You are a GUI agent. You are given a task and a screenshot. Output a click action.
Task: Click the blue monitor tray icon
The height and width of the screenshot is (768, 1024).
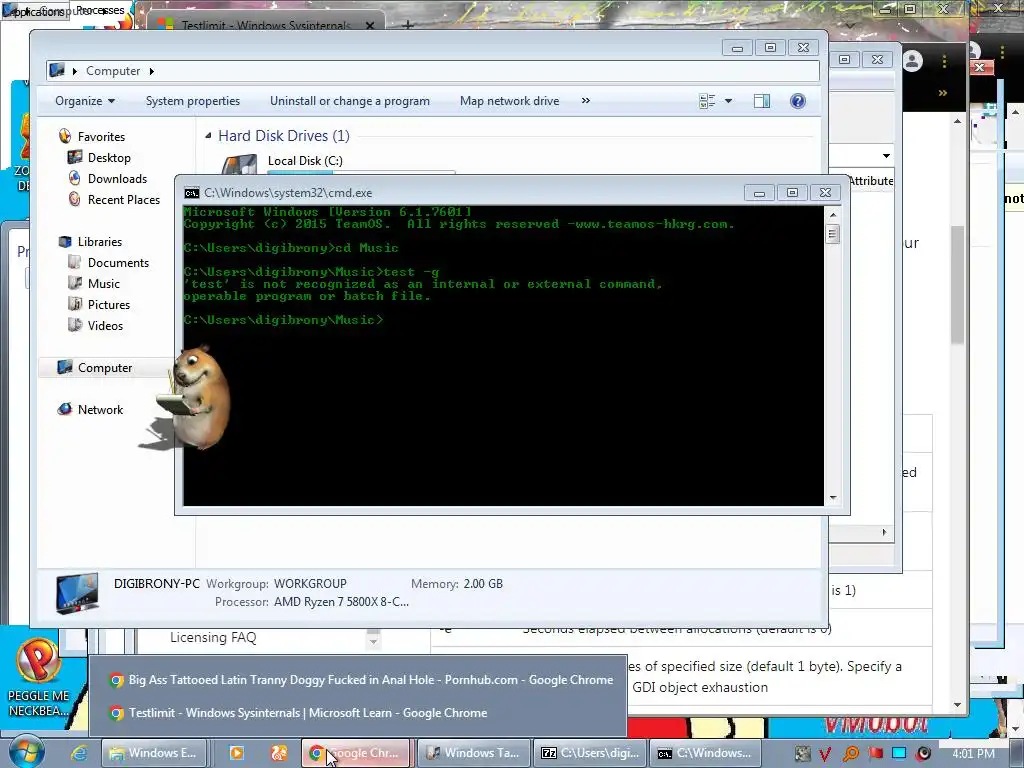(899, 753)
